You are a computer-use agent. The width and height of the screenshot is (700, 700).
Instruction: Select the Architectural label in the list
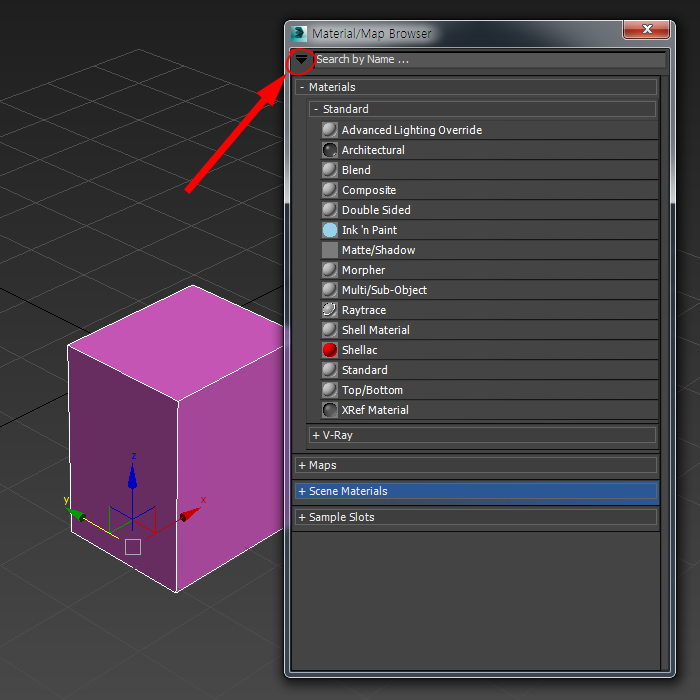(373, 150)
